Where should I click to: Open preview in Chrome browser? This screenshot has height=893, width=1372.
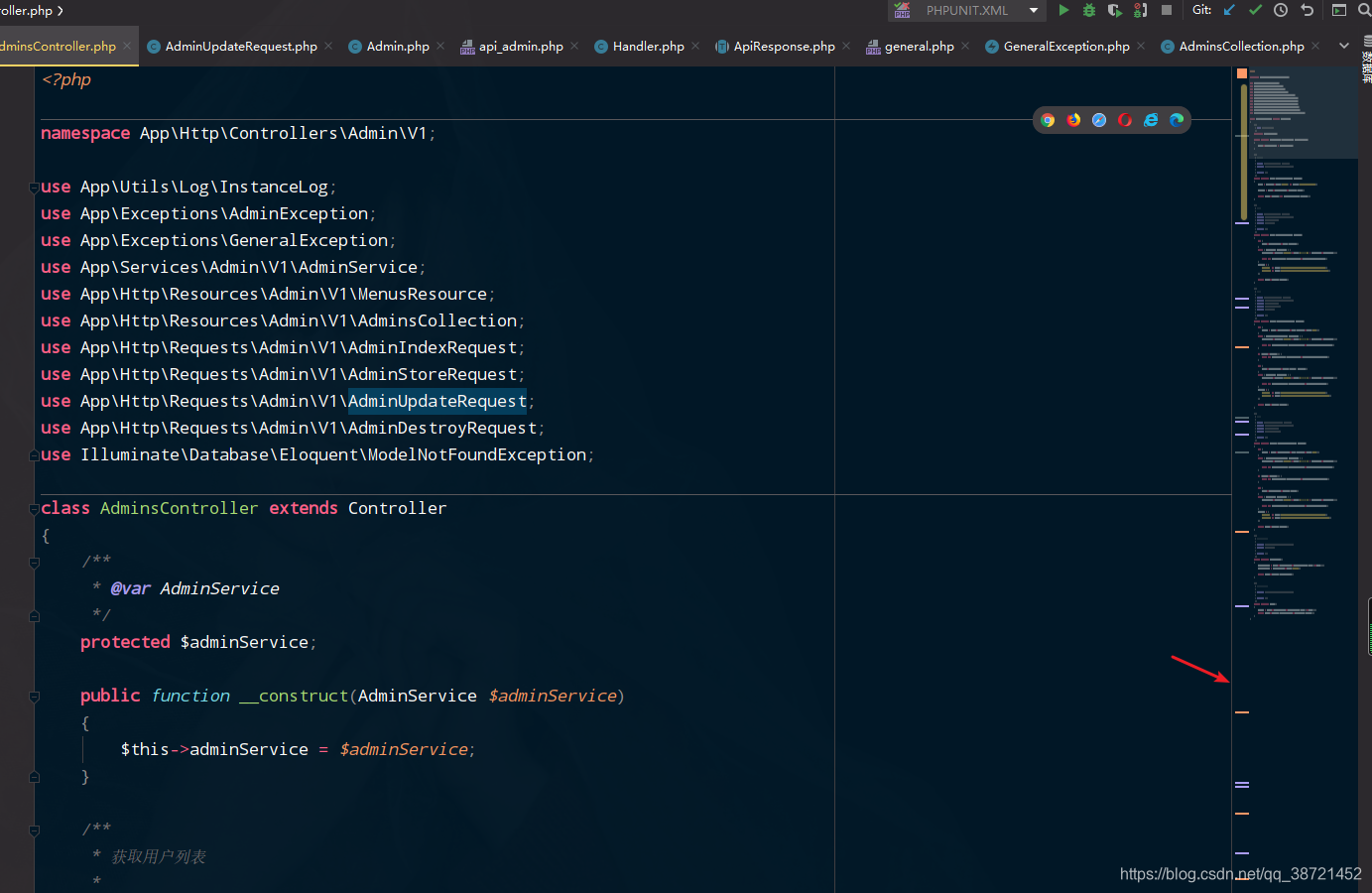(x=1048, y=120)
